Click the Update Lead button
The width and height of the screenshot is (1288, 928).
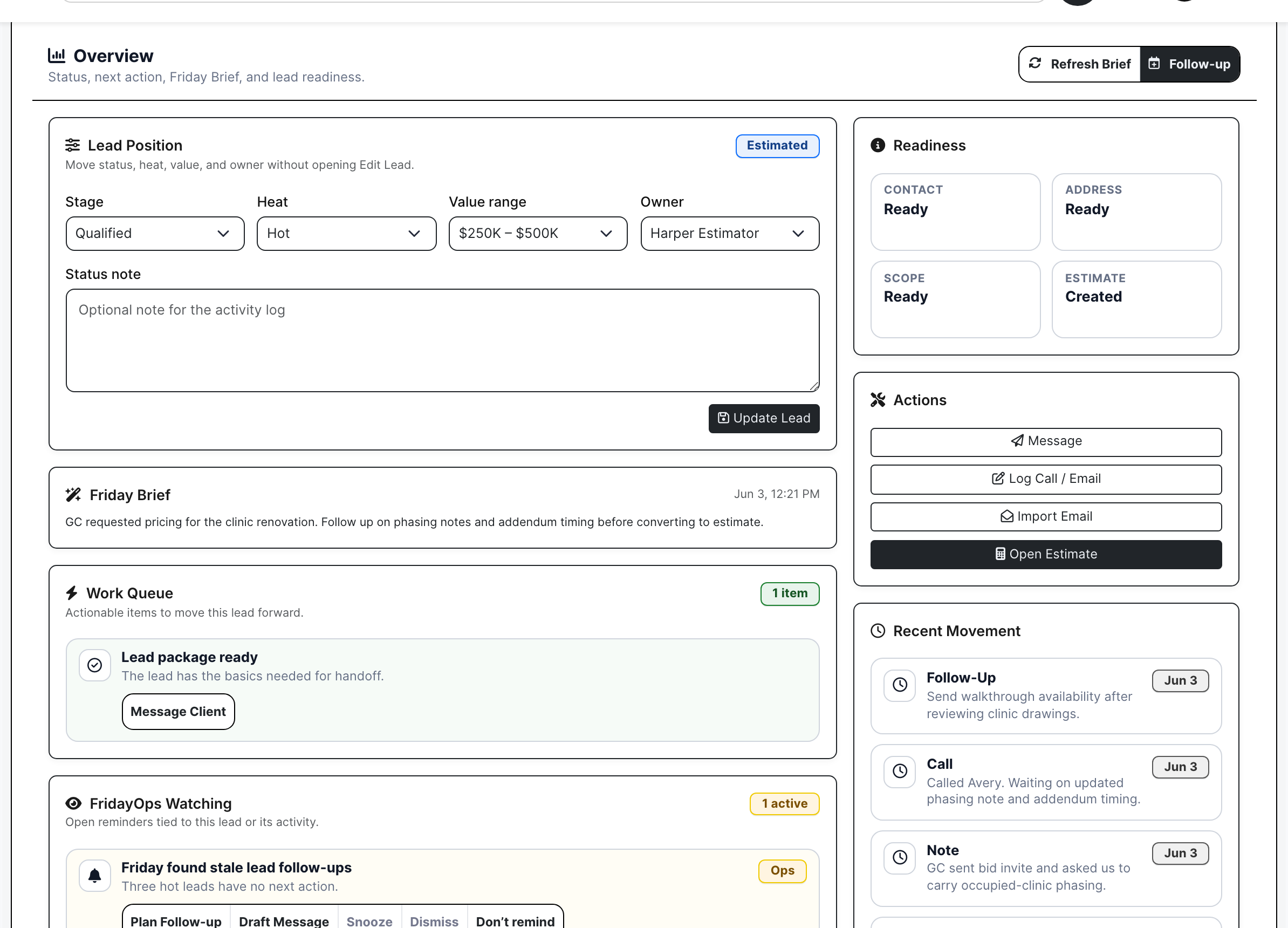[x=764, y=419]
